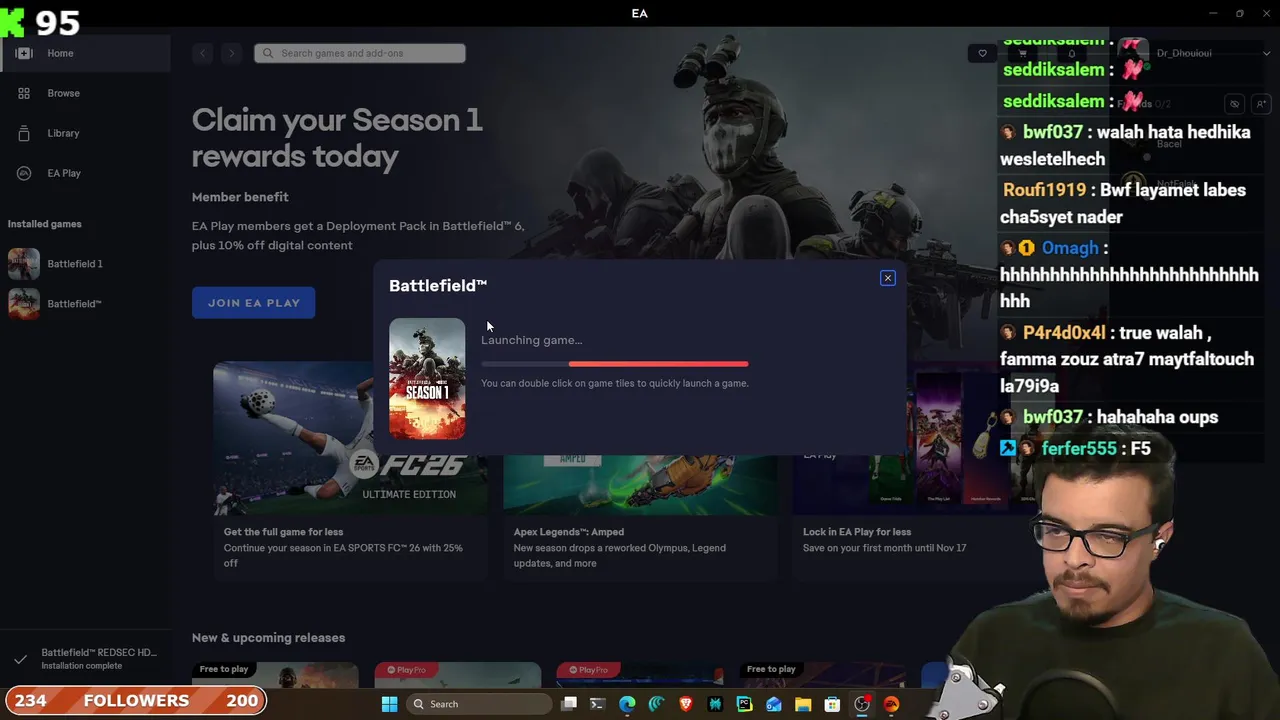
Task: Click the Claim your Season 1 rewards headline
Action: [337, 138]
